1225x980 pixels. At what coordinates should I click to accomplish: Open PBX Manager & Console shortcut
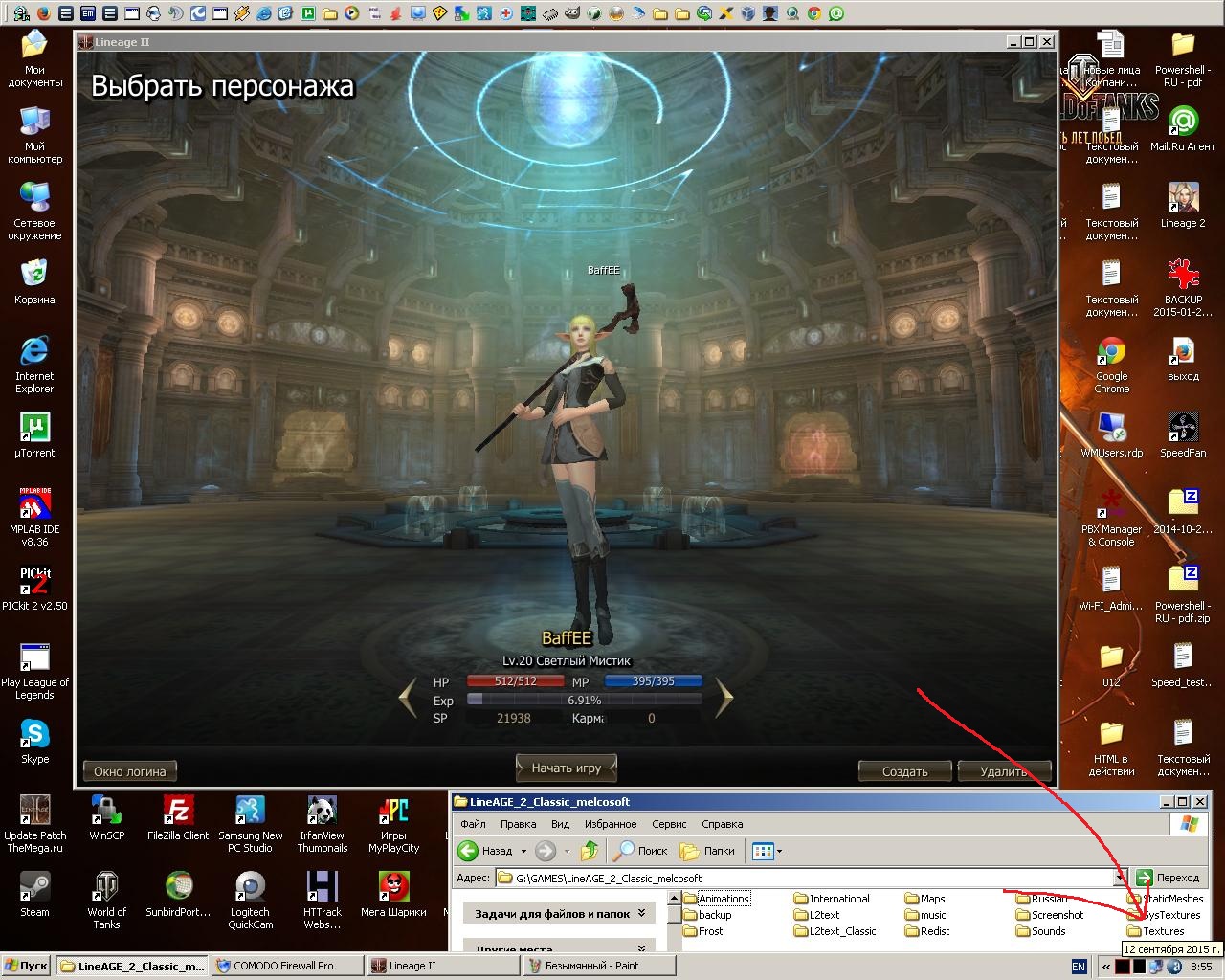(x=1111, y=518)
